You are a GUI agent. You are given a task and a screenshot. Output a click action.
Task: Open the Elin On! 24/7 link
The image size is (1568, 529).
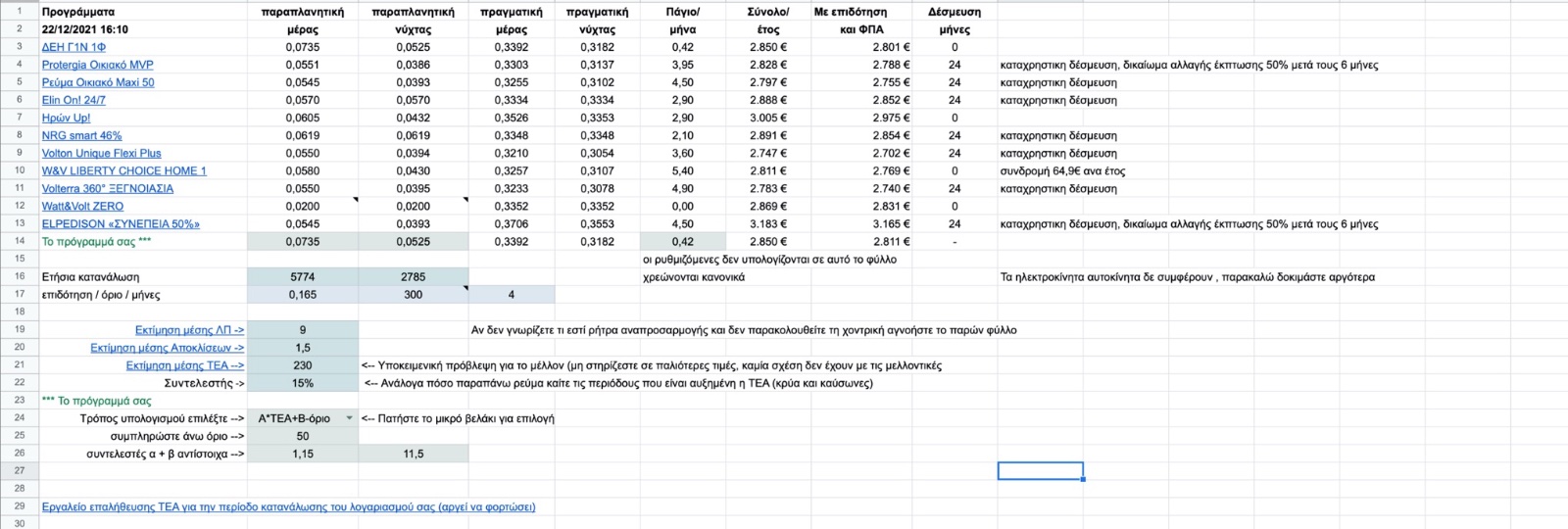pos(73,100)
